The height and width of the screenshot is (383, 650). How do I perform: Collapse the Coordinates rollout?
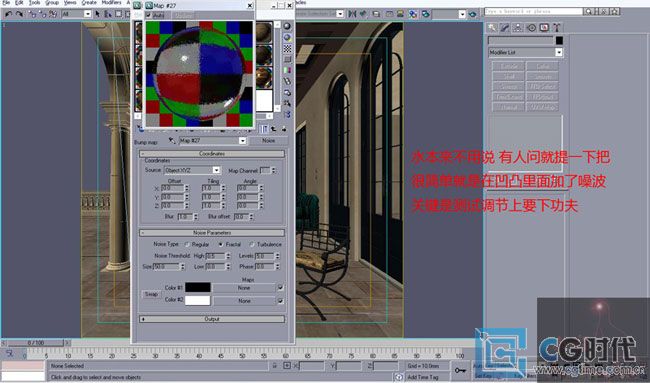coord(212,154)
